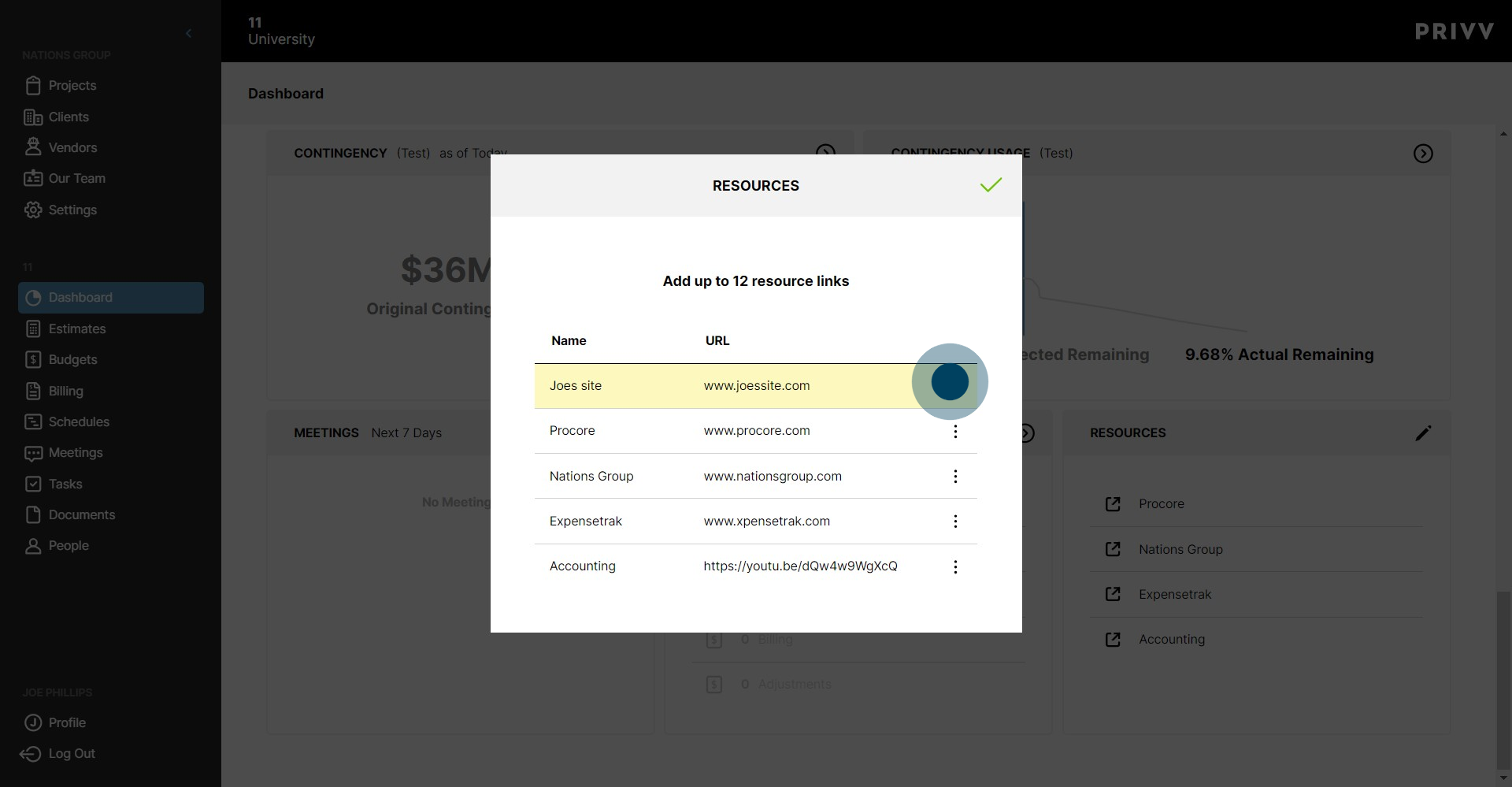Click the 11 University project title
The image size is (1512, 787).
point(281,31)
